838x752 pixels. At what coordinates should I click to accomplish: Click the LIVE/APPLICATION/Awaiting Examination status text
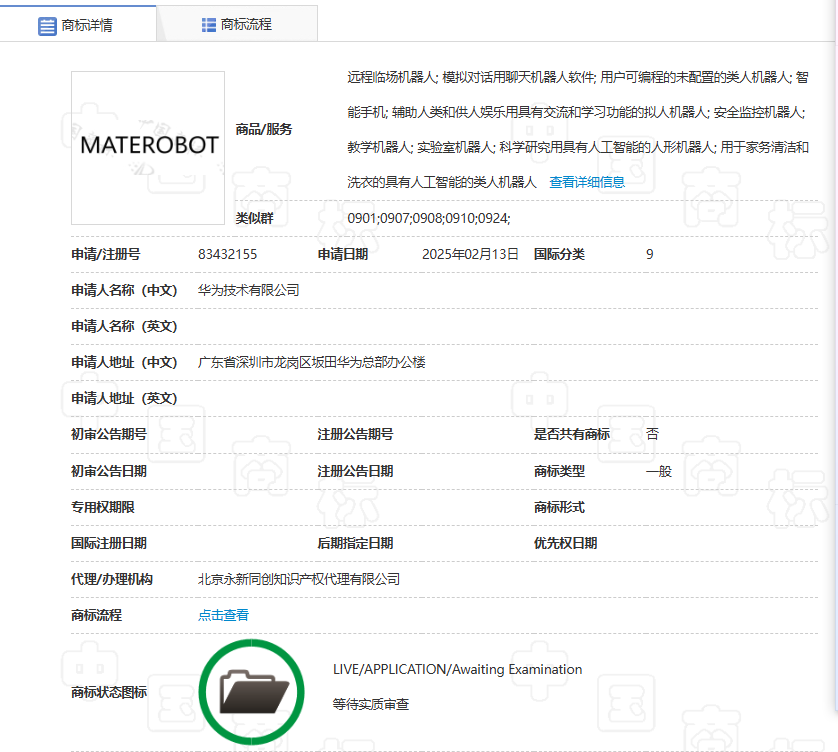click(455, 669)
